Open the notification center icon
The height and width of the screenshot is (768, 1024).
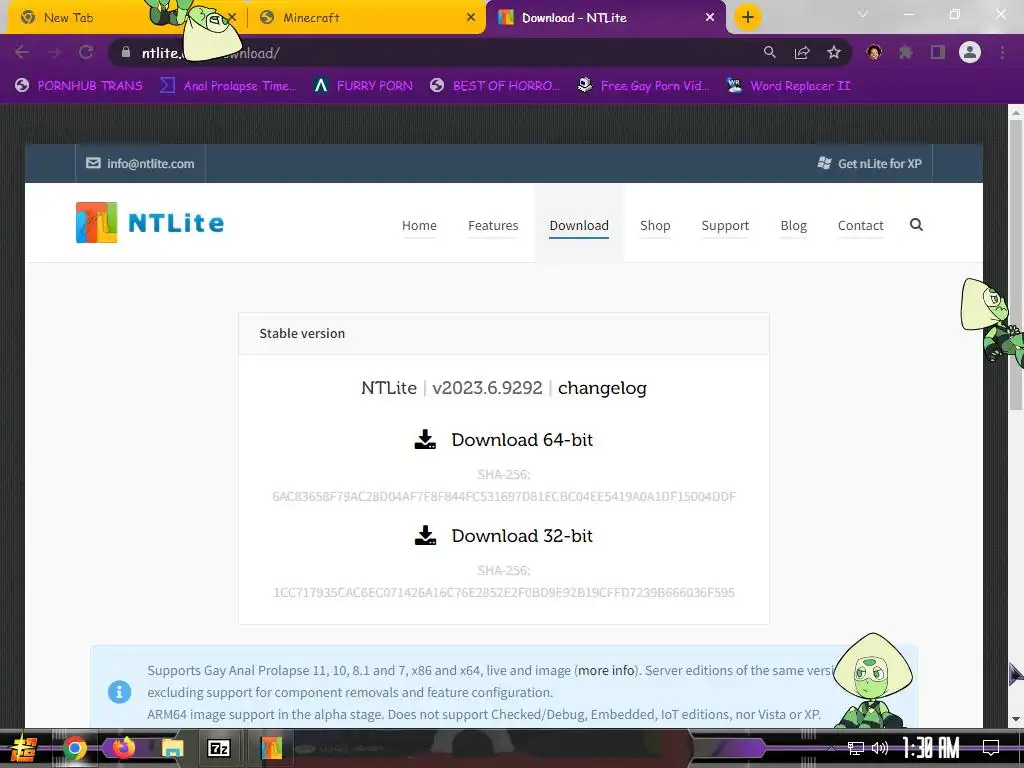tap(991, 748)
